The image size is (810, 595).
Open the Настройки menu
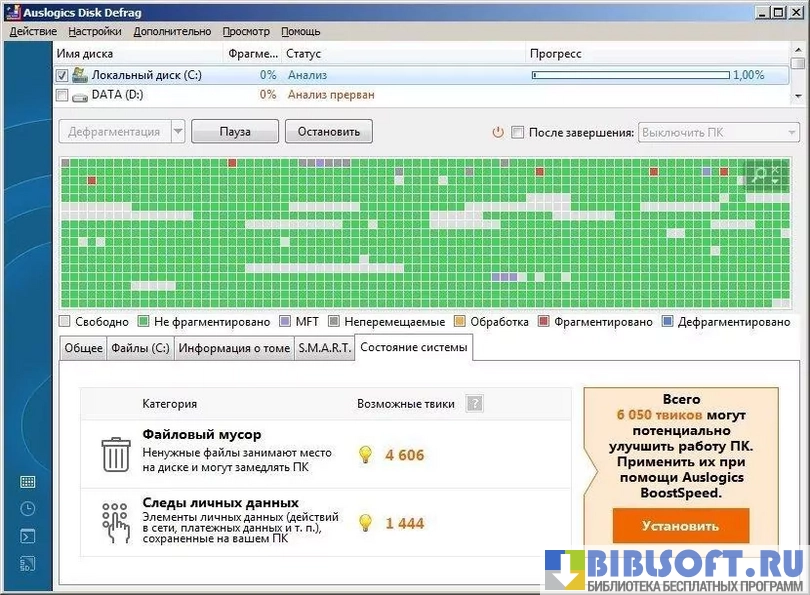pos(95,31)
